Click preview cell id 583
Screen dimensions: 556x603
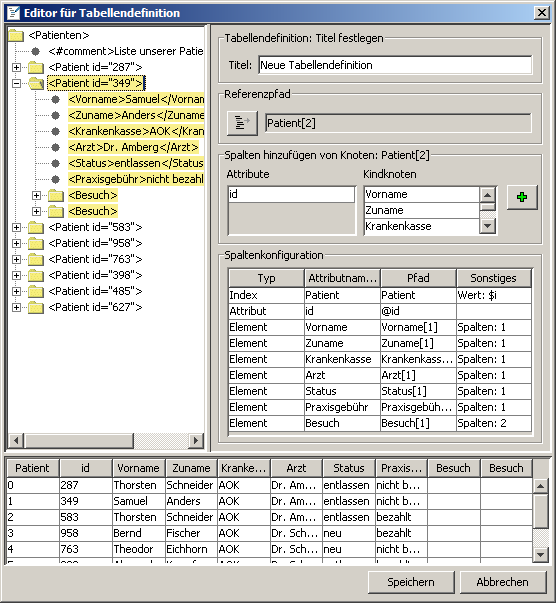pyautogui.click(x=85, y=517)
